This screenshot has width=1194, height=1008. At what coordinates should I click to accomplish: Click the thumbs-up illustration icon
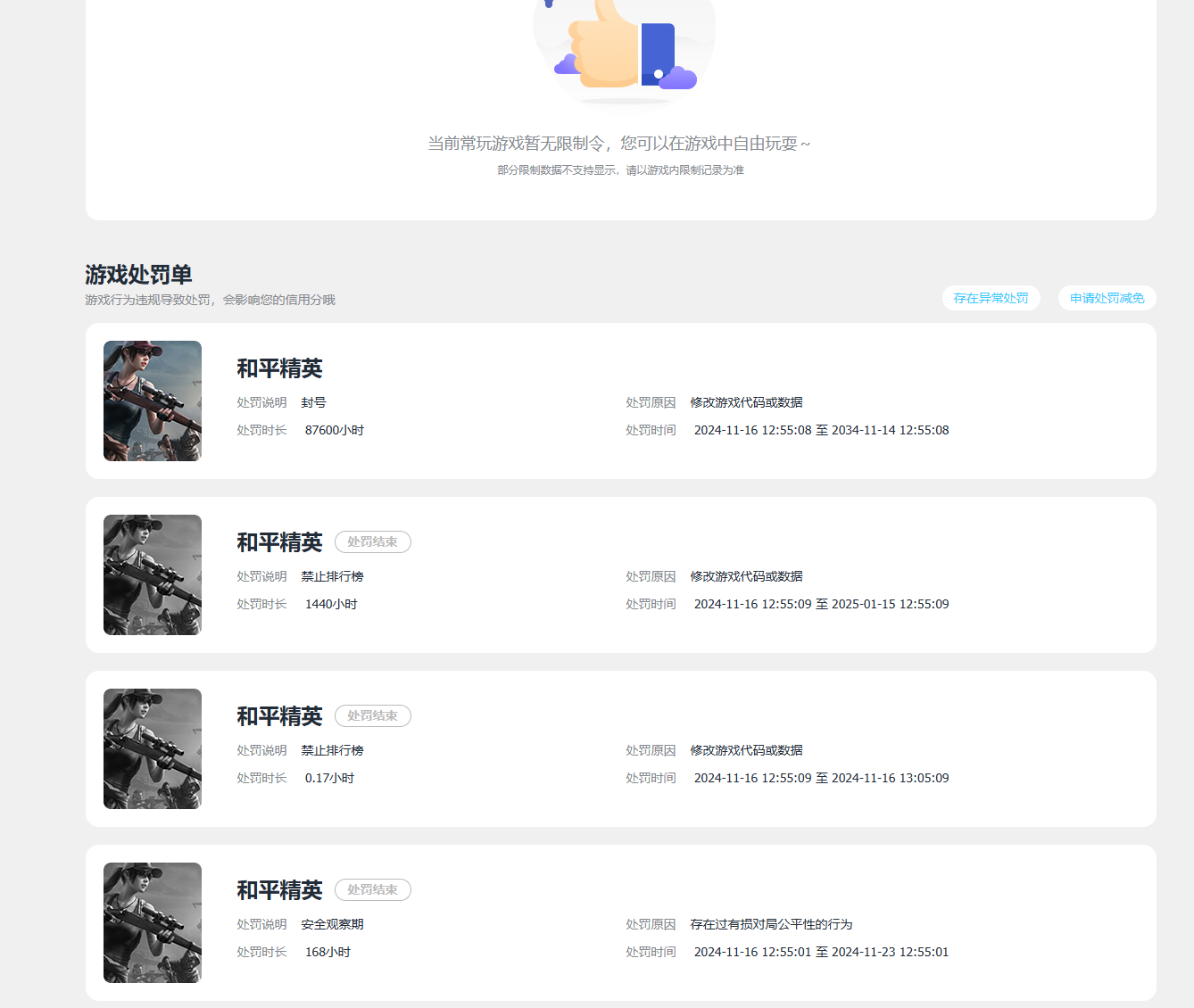click(x=624, y=46)
